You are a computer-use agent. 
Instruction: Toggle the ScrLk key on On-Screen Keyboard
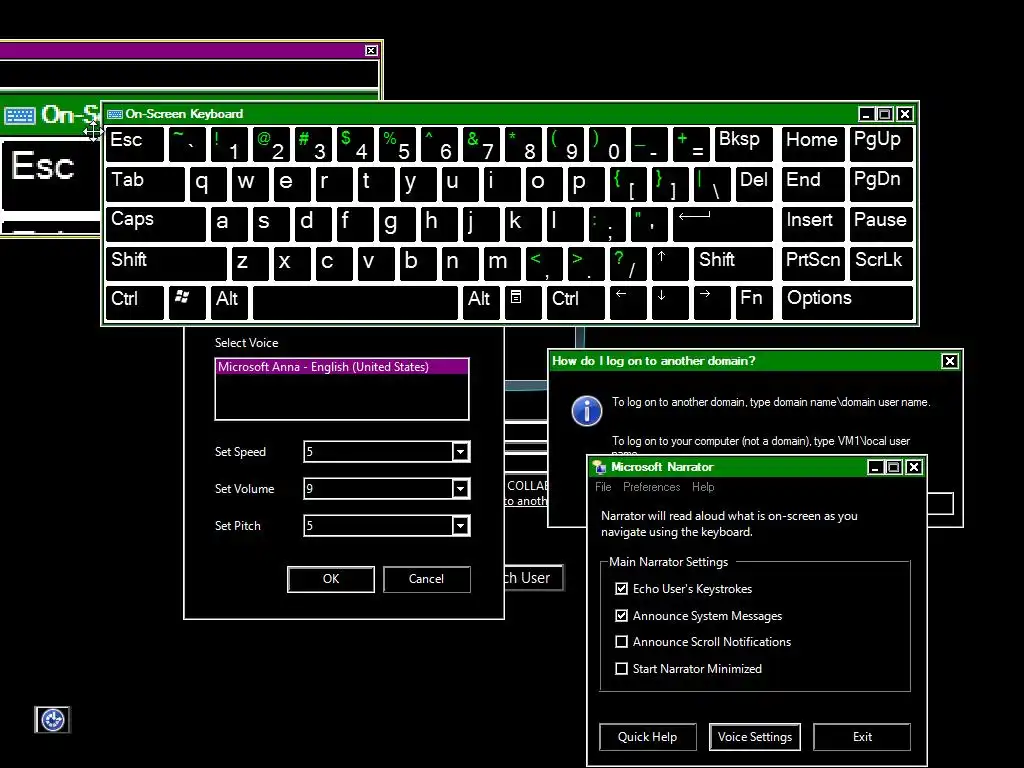click(881, 264)
